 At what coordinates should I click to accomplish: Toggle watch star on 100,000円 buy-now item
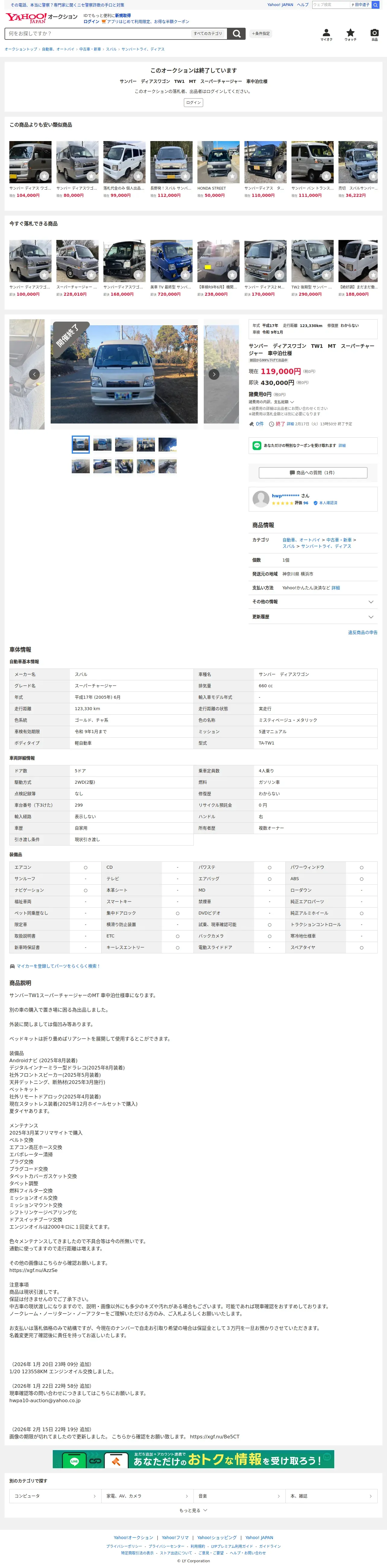(44, 275)
